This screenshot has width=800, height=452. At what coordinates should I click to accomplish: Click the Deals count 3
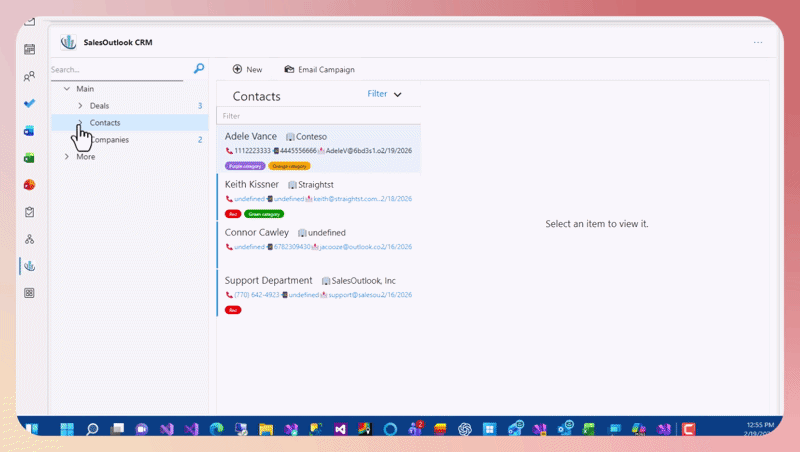(x=200, y=106)
